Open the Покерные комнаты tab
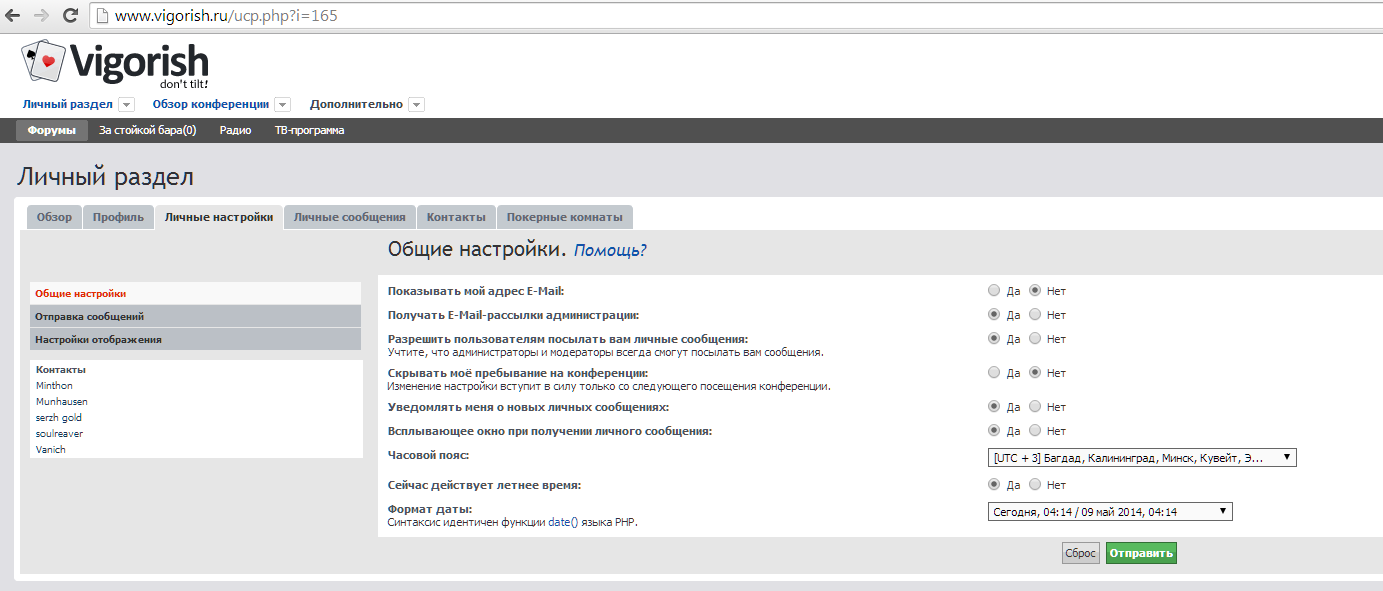 click(x=564, y=217)
